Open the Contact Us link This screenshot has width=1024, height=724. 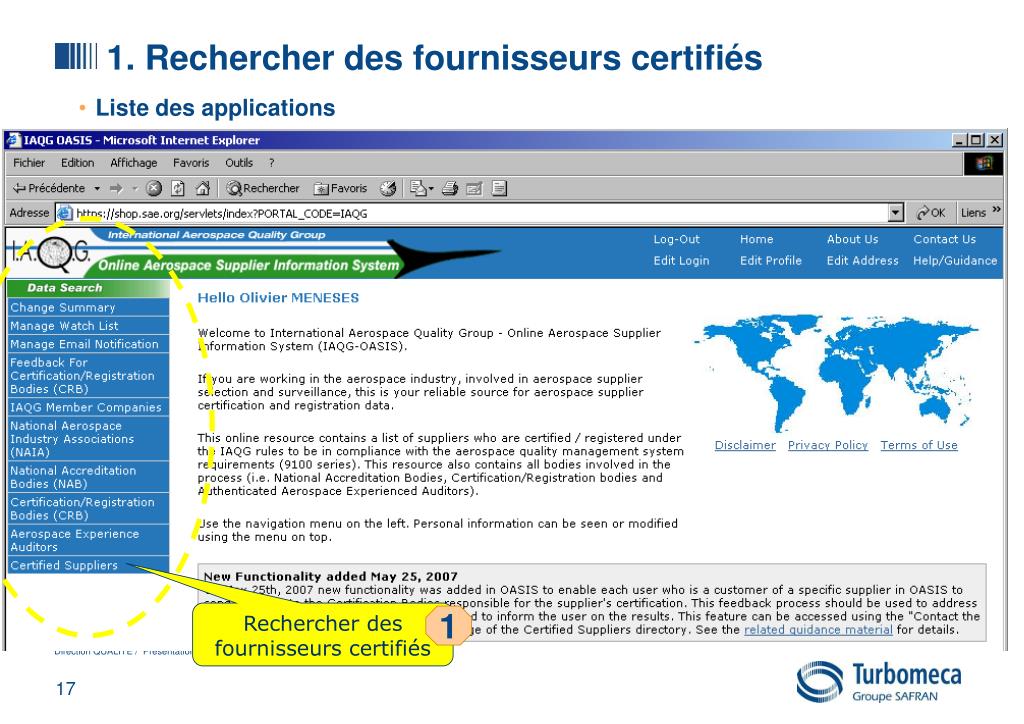944,240
